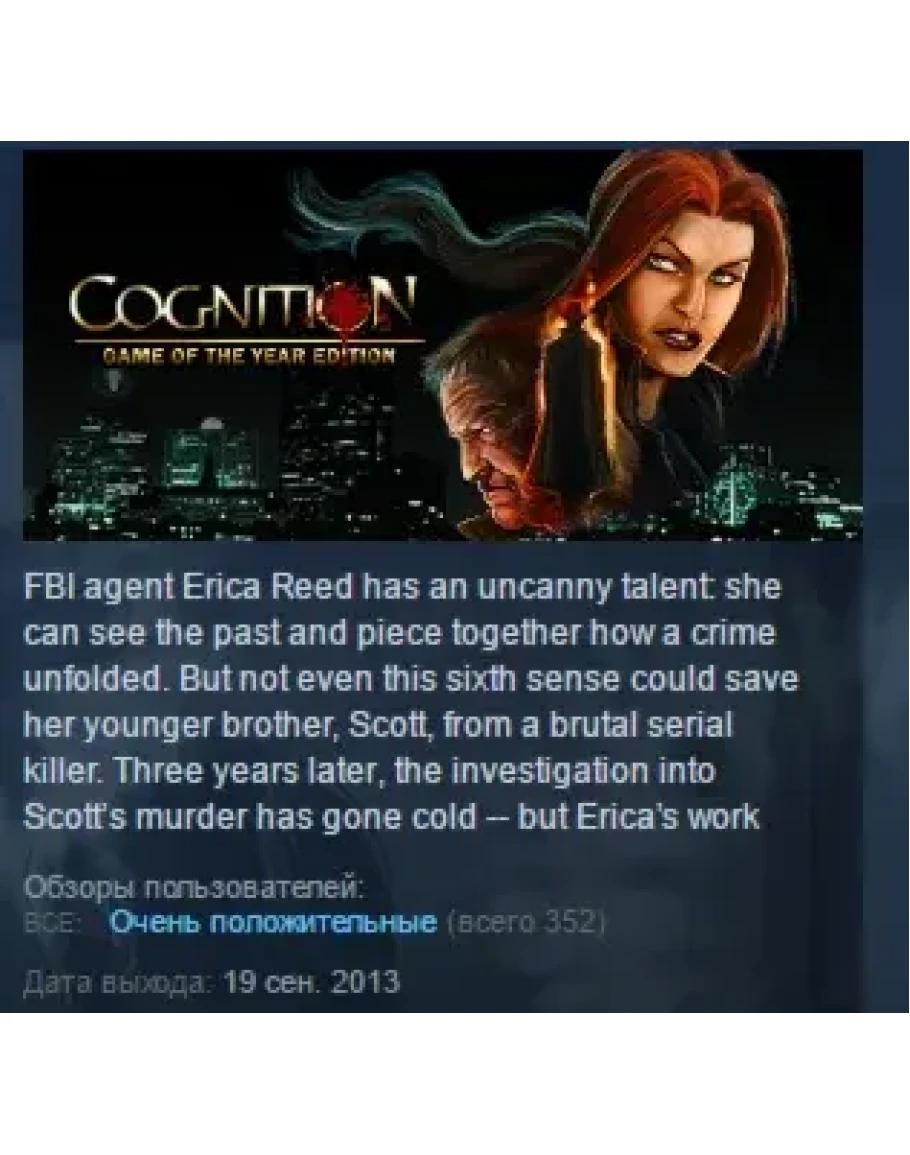Click the line starting with 'can see the past'
Screen dimensions: 910x1155
400,634
